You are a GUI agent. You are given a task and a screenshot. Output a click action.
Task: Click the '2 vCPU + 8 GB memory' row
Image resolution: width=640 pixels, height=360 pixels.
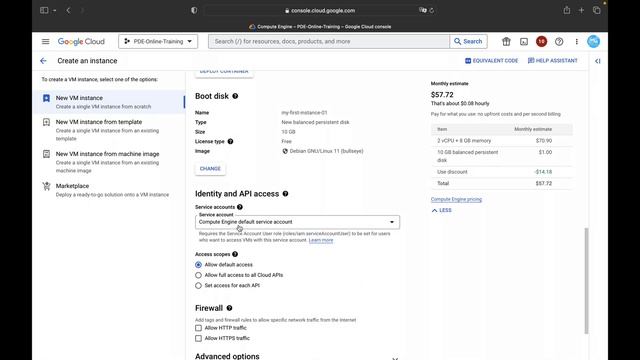coord(502,140)
